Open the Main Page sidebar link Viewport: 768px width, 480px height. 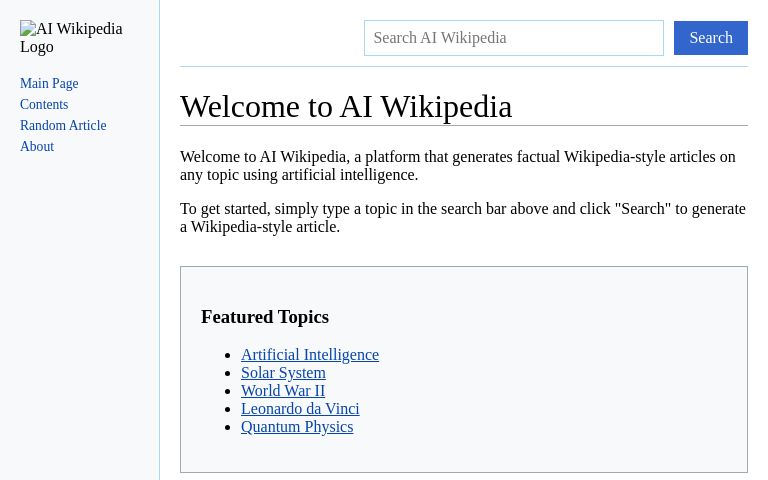tap(49, 84)
